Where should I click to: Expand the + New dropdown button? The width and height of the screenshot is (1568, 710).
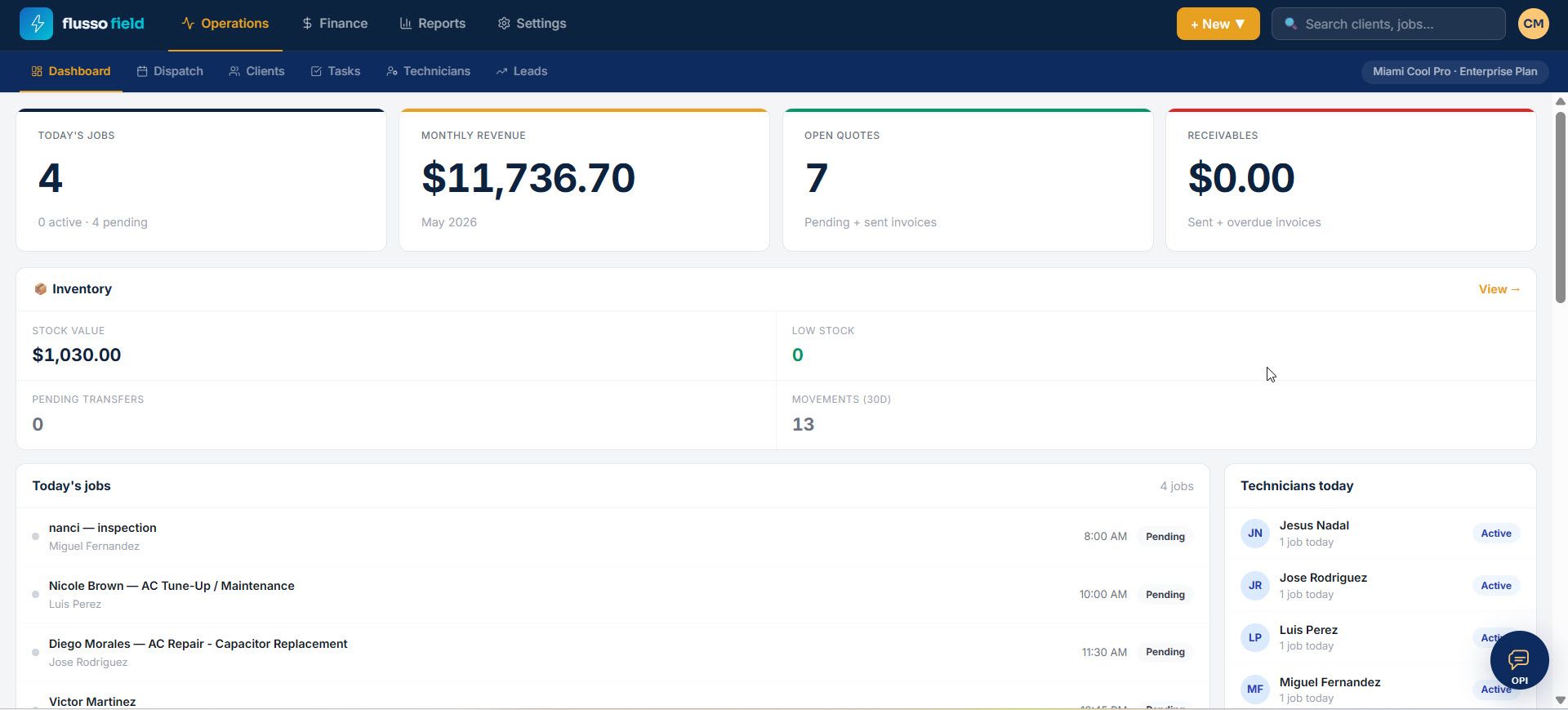coord(1218,24)
